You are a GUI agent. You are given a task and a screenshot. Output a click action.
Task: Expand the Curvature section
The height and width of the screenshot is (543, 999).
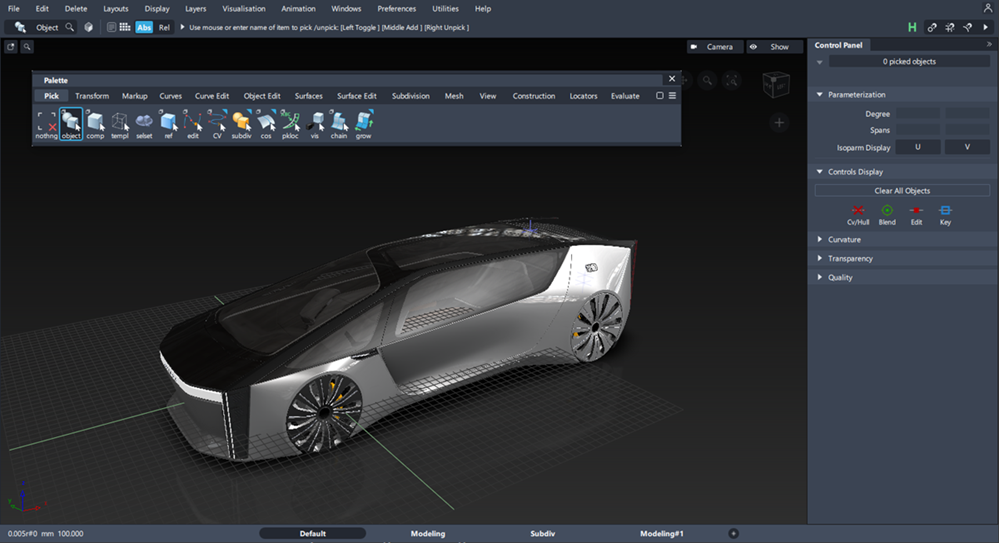click(820, 240)
